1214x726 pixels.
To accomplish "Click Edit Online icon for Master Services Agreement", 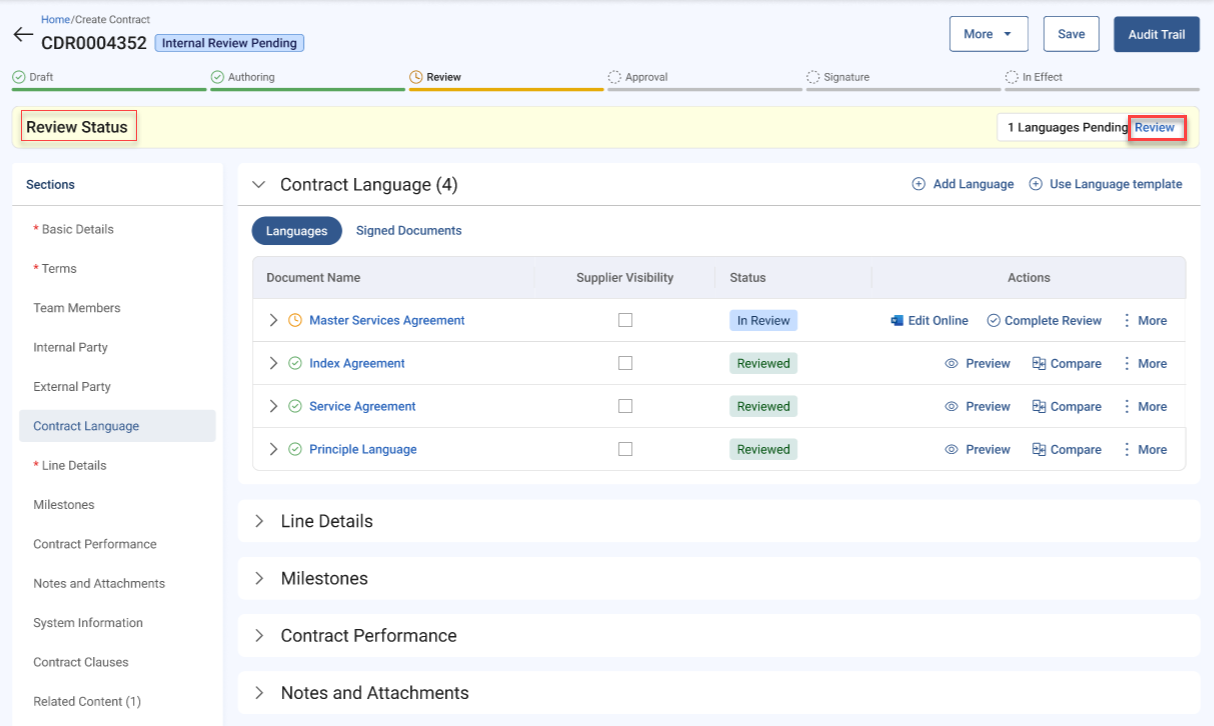I will 897,321.
